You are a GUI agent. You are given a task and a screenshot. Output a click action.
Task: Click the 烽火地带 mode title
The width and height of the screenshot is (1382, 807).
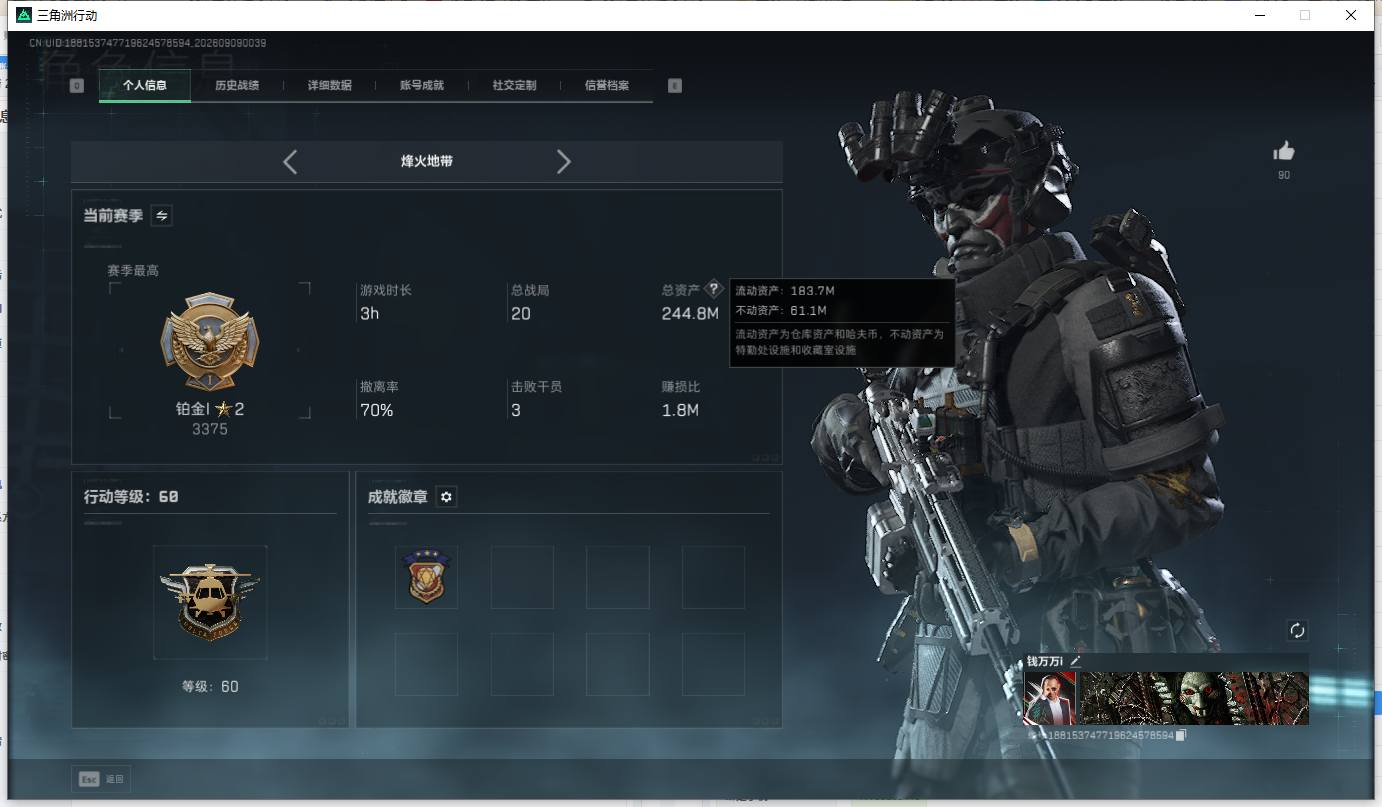pos(427,161)
